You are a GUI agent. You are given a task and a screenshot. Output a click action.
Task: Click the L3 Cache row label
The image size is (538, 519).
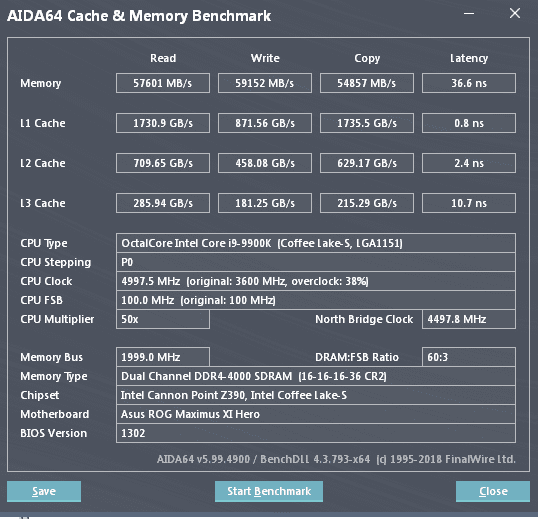[43, 203]
